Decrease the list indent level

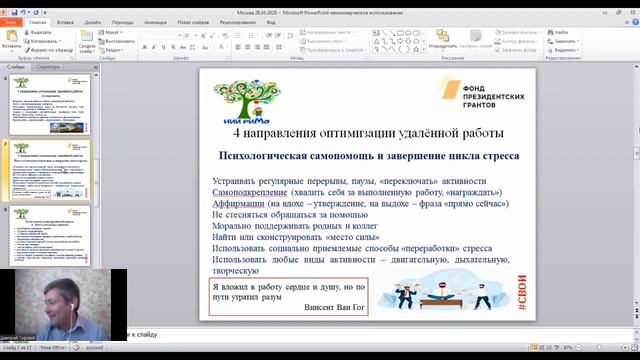click(269, 36)
